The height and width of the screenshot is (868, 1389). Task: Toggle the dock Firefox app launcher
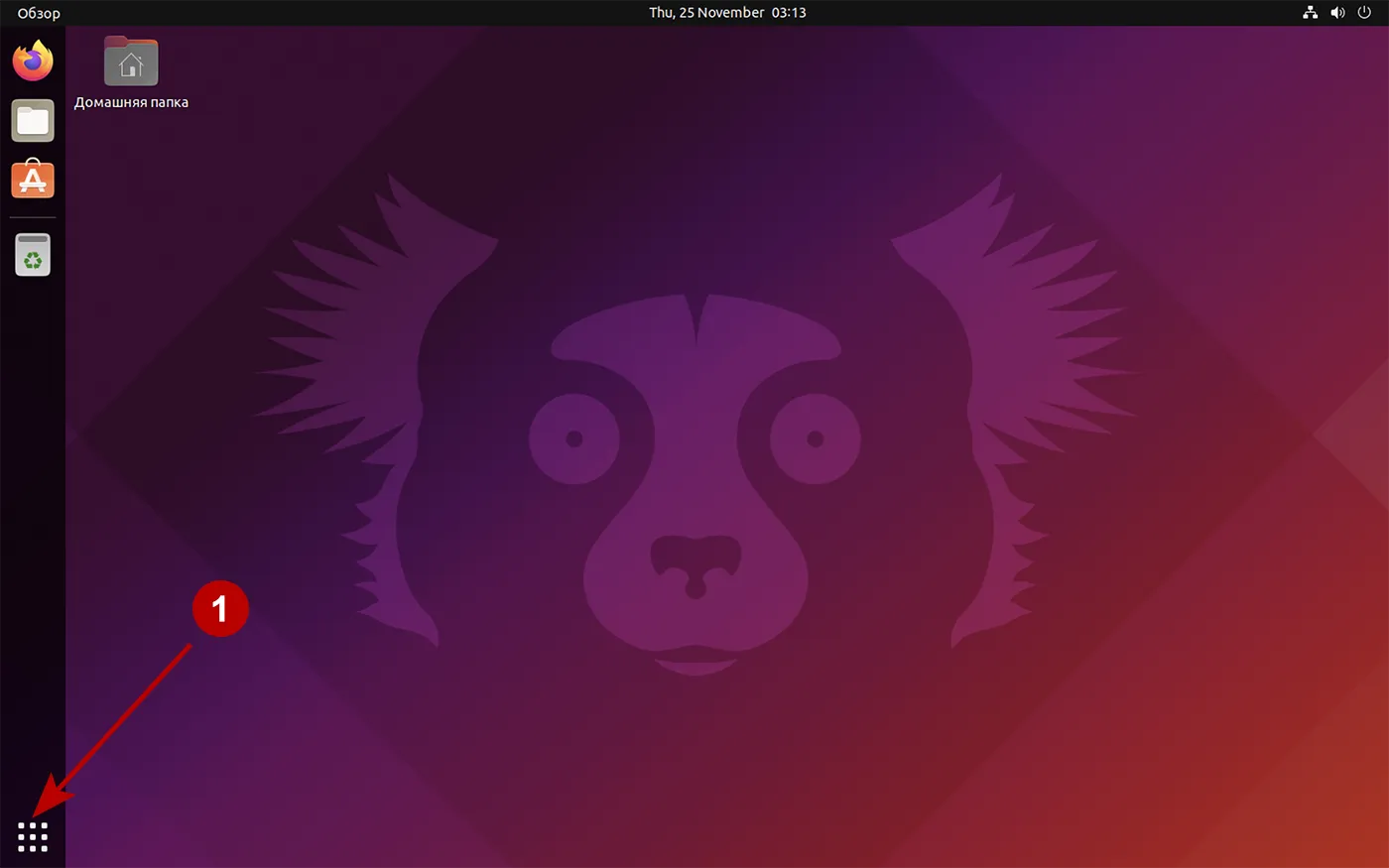pyautogui.click(x=33, y=61)
